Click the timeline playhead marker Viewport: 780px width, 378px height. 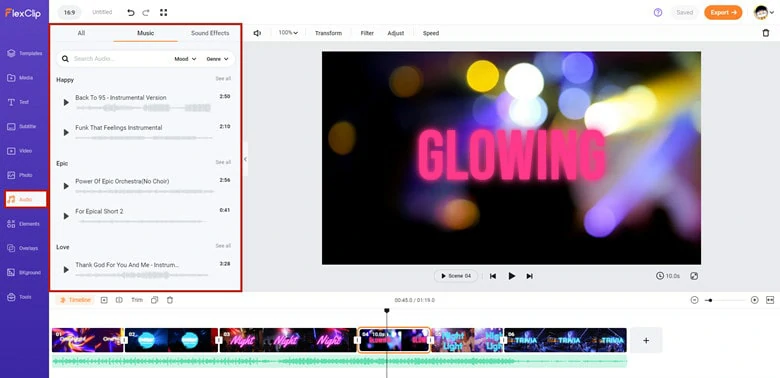click(x=387, y=311)
